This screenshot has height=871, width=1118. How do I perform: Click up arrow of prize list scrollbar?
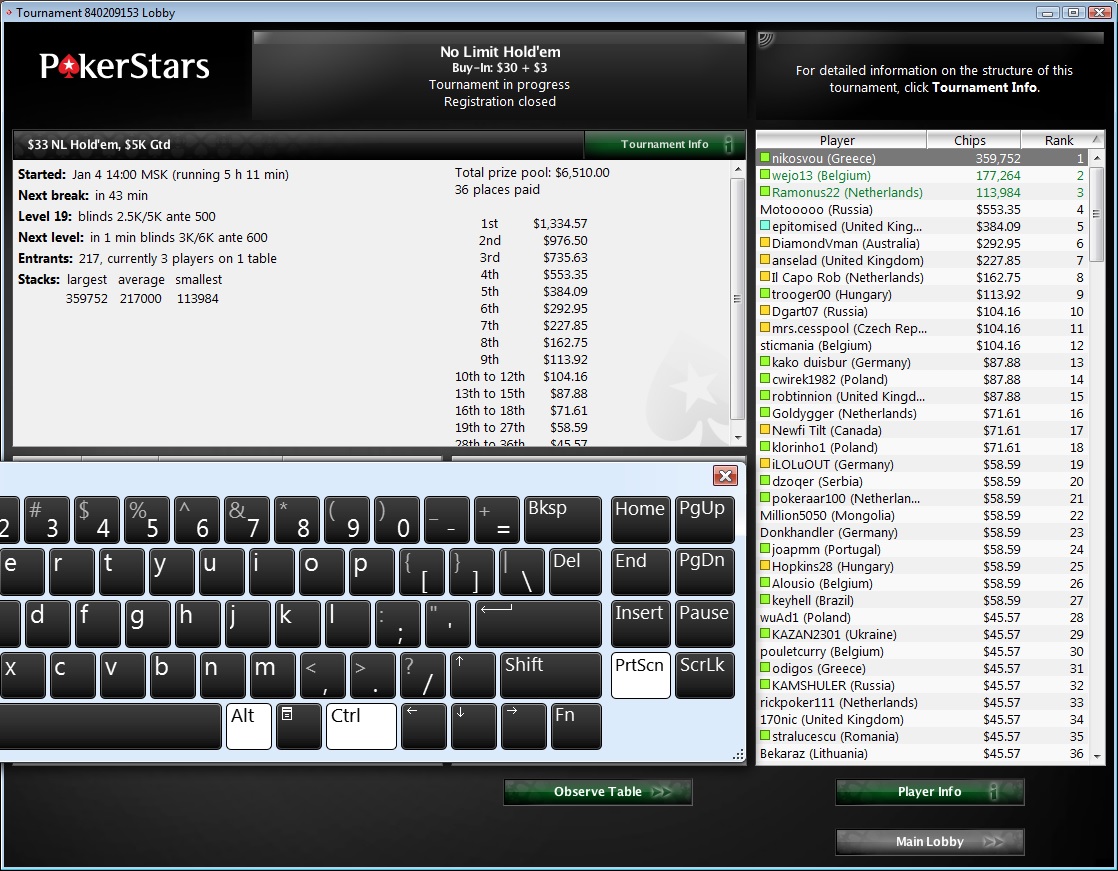click(737, 170)
